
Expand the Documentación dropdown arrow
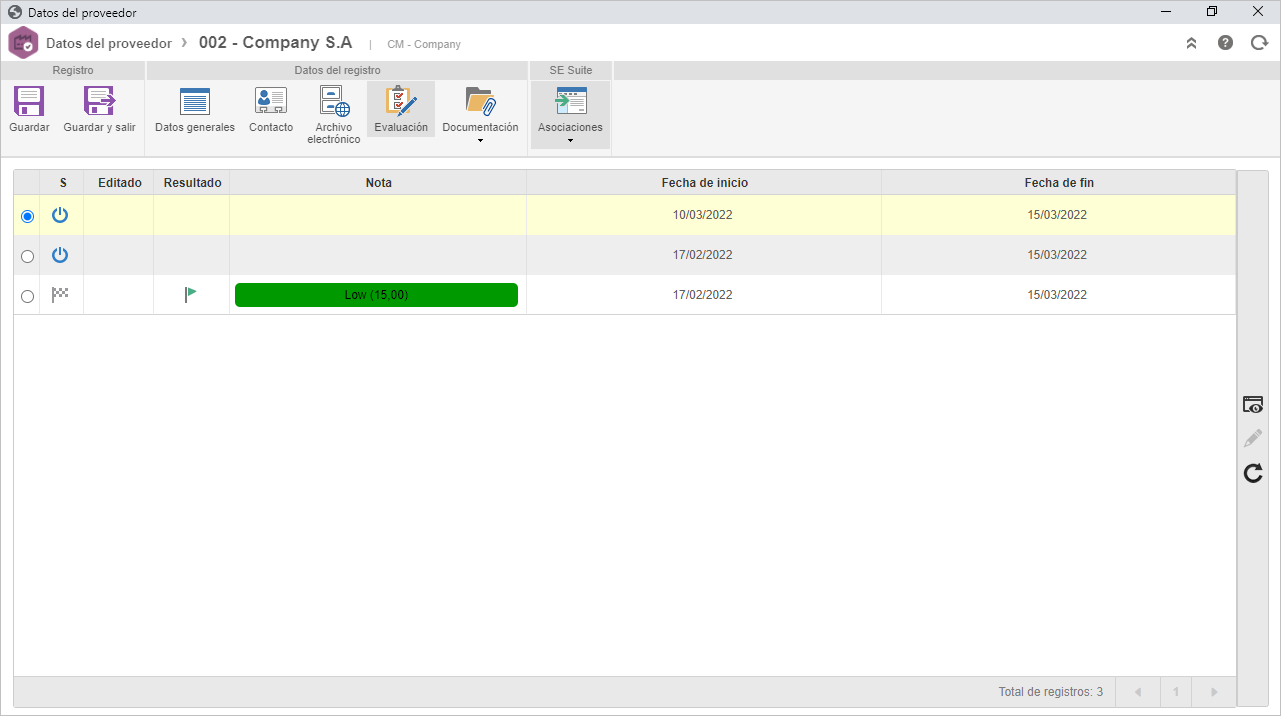480,141
